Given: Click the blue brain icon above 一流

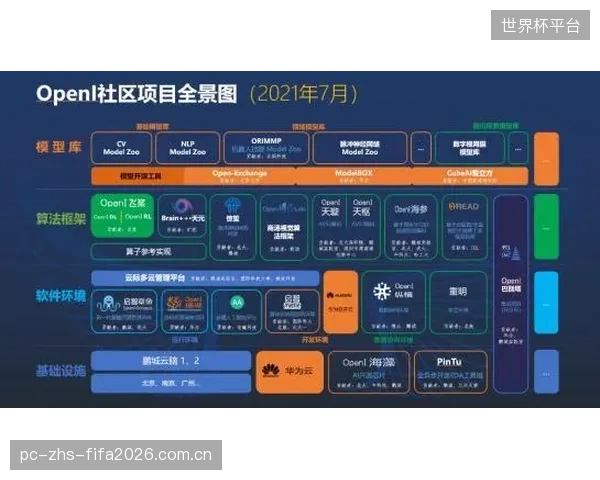Looking at the screenshot, I should tap(233, 205).
